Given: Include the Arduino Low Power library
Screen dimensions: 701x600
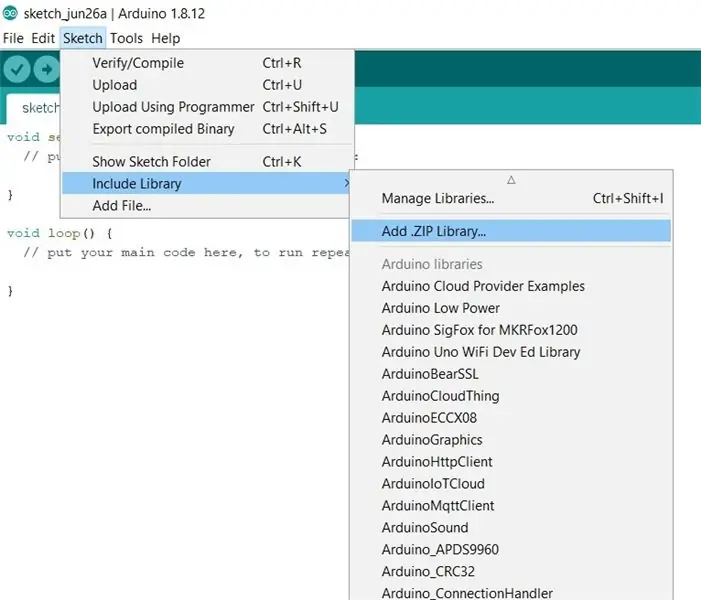Looking at the screenshot, I should pyautogui.click(x=511, y=308).
